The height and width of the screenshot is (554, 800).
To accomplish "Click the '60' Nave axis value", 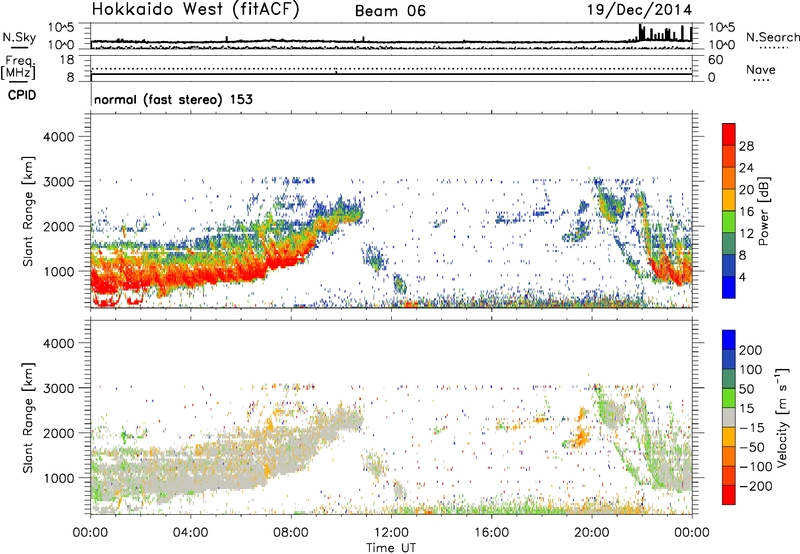I will (x=715, y=60).
